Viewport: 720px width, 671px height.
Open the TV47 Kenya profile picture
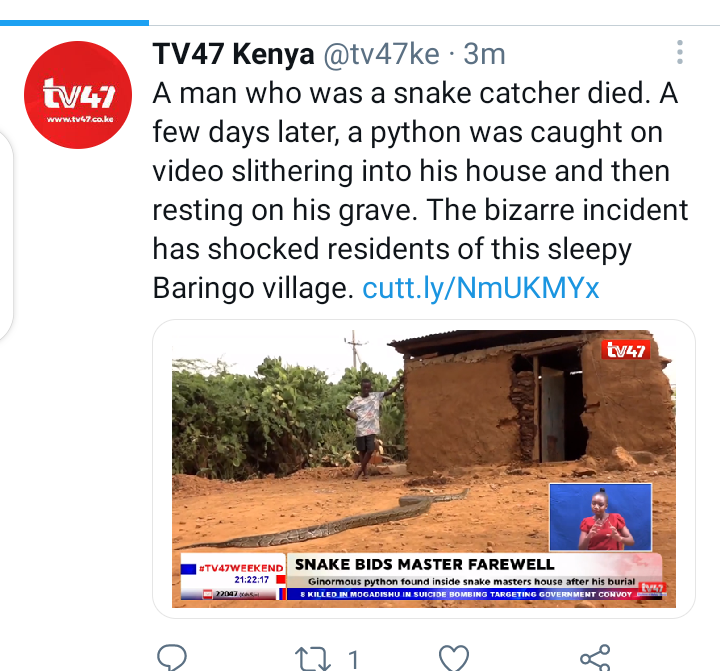coord(78,95)
